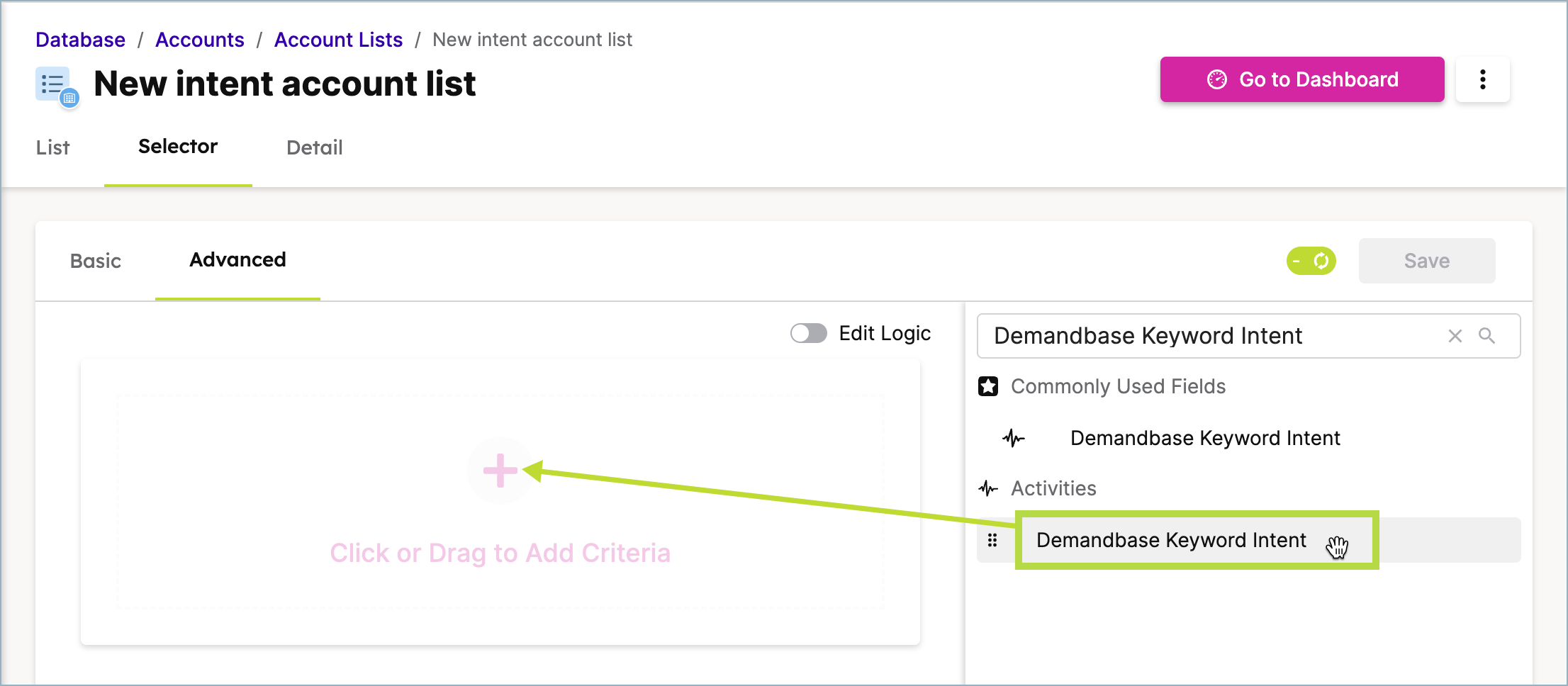Viewport: 1568px width, 686px height.
Task: Switch to the List tab
Action: [x=53, y=147]
